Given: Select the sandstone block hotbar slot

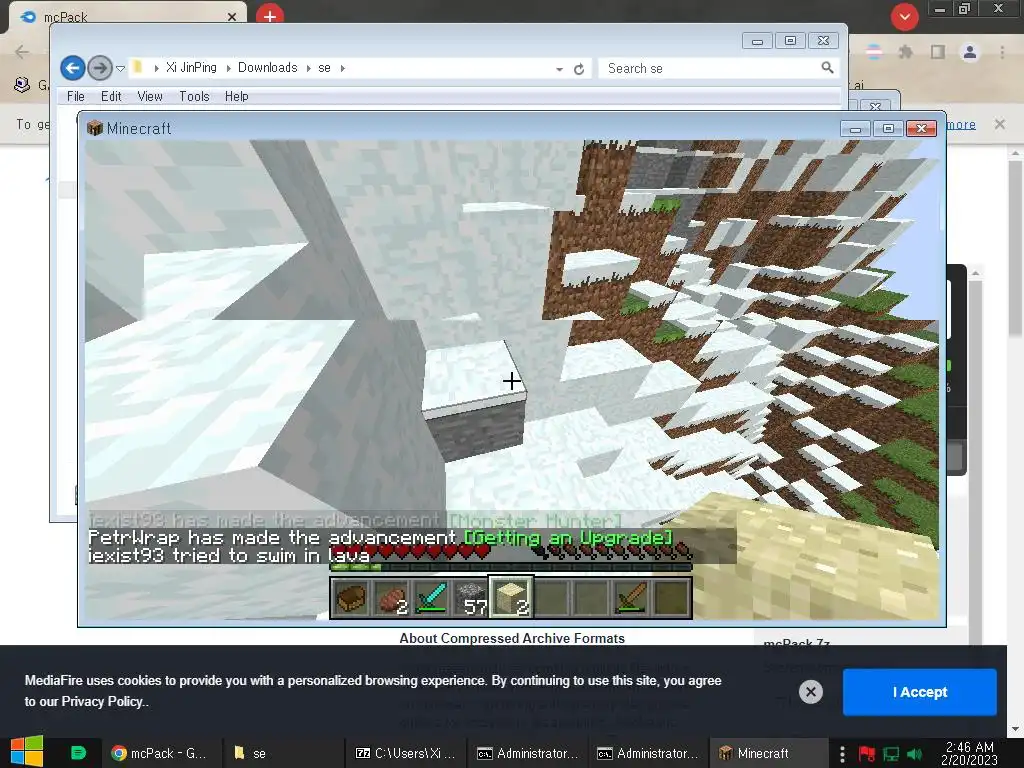Looking at the screenshot, I should click(x=511, y=597).
